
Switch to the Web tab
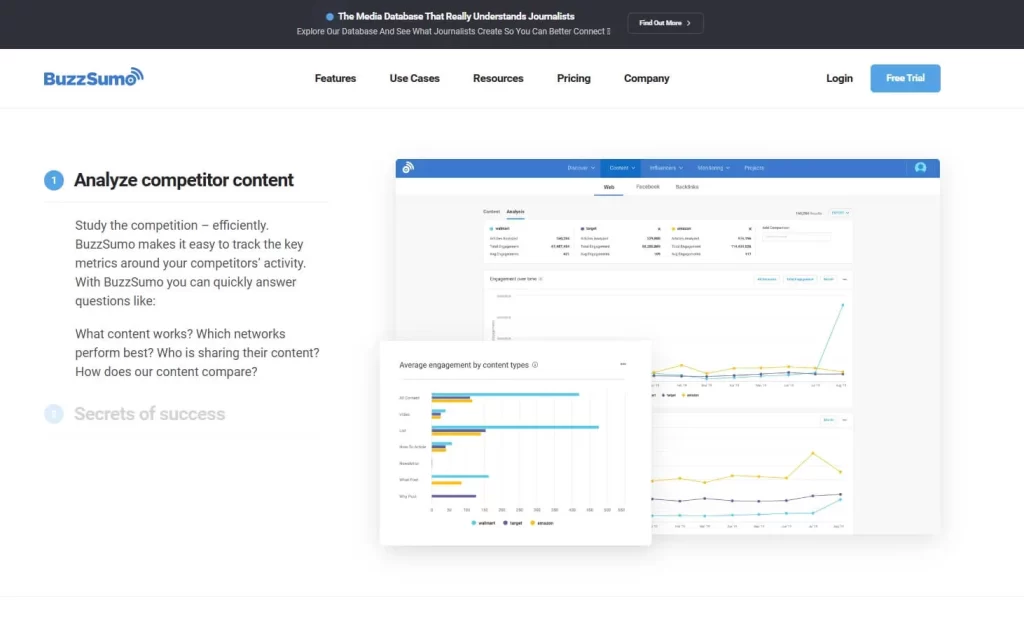(609, 187)
